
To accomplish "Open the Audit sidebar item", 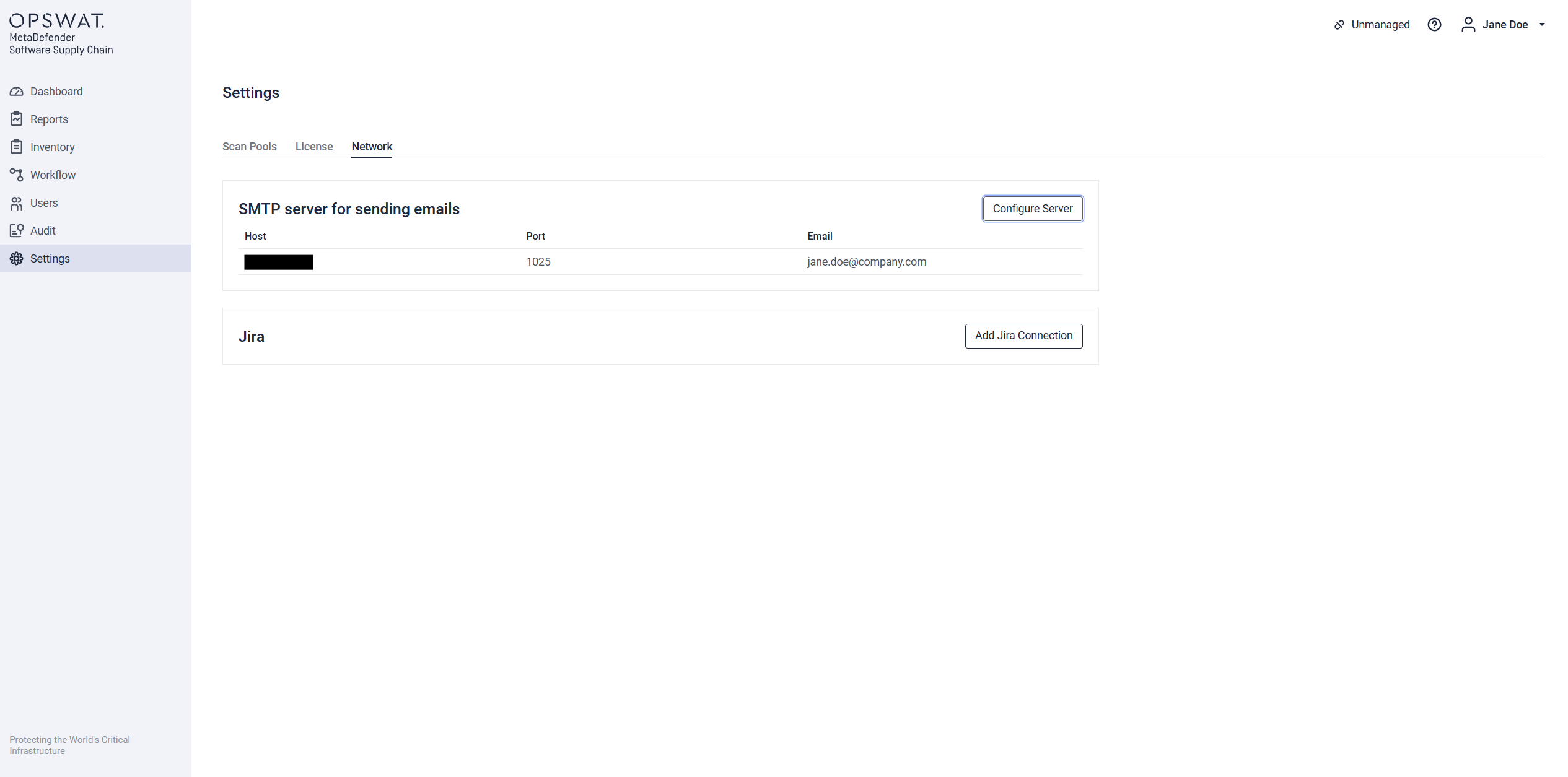I will point(95,231).
